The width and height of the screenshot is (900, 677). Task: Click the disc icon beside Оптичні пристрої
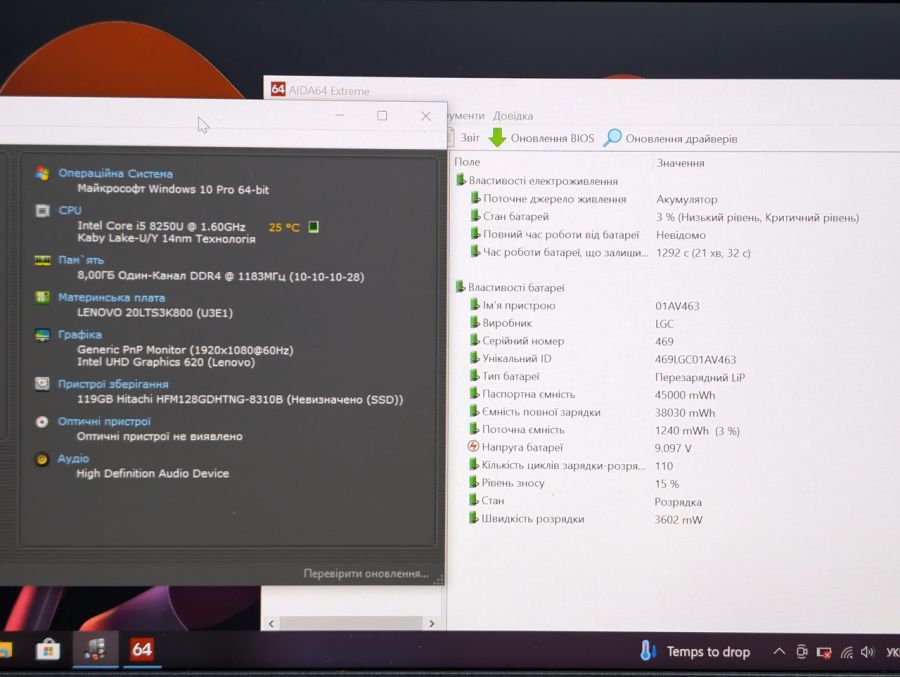click(42, 422)
